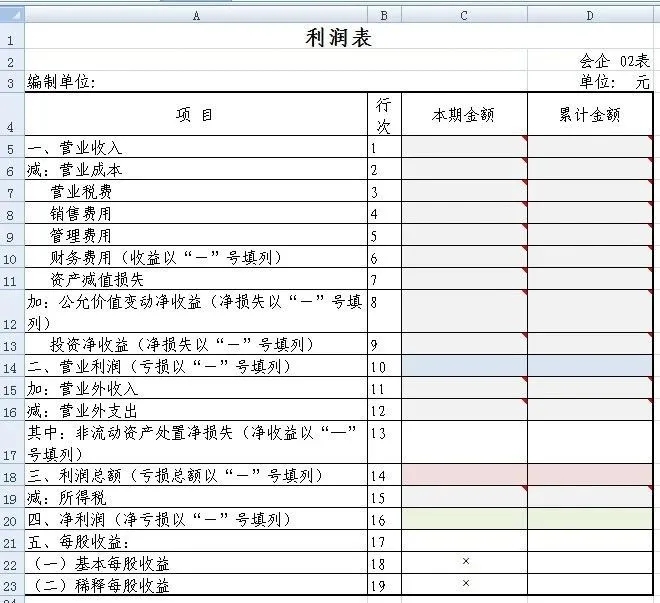Click the 行次 header cell
This screenshot has height=603, width=660.
384,114
